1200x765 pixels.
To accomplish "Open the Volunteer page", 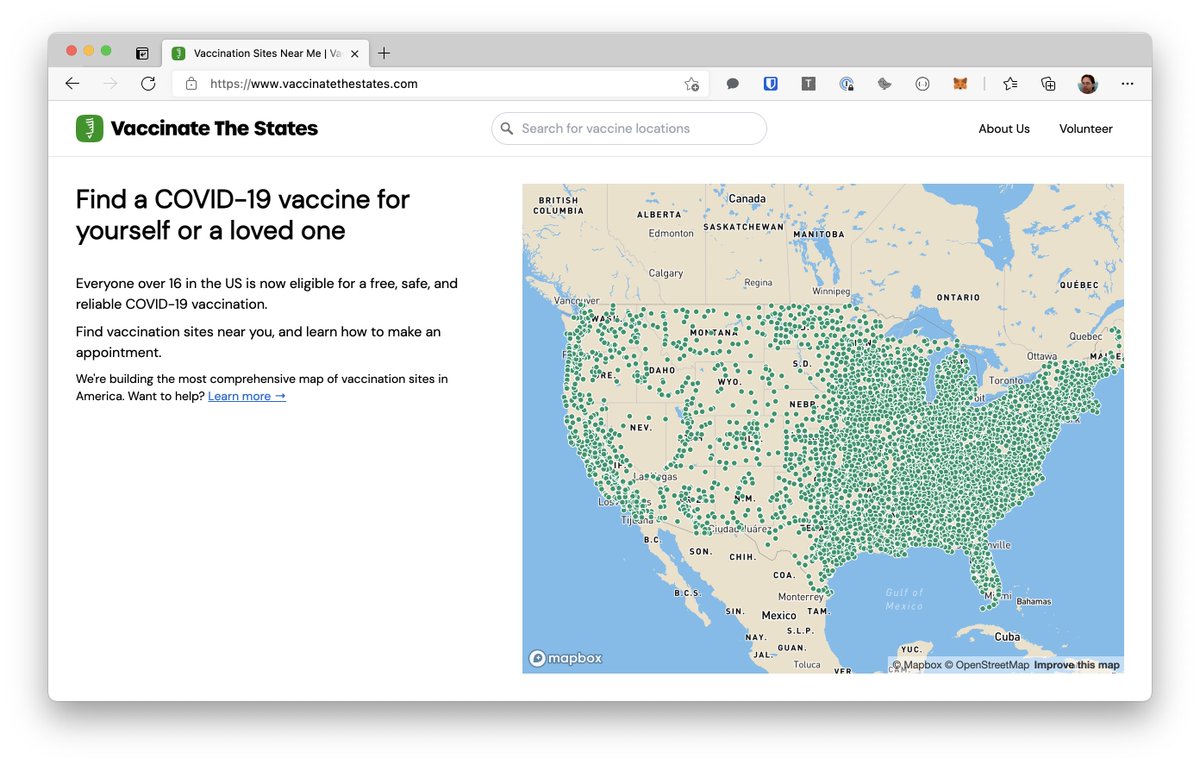I will 1086,128.
